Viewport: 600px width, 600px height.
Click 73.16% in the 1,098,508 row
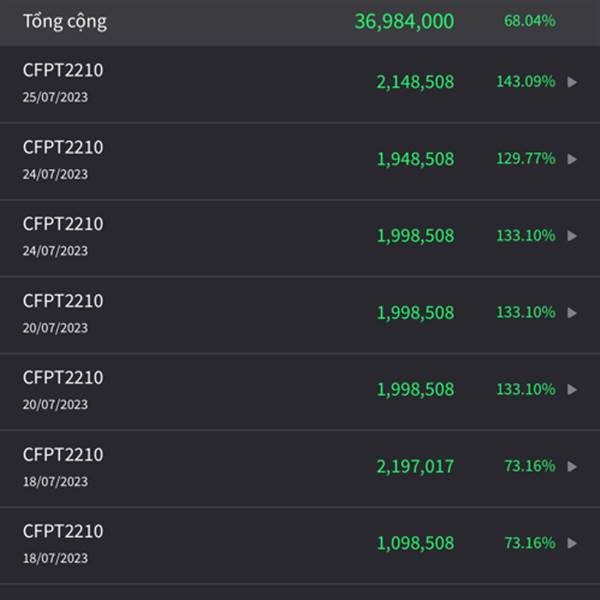(x=530, y=543)
